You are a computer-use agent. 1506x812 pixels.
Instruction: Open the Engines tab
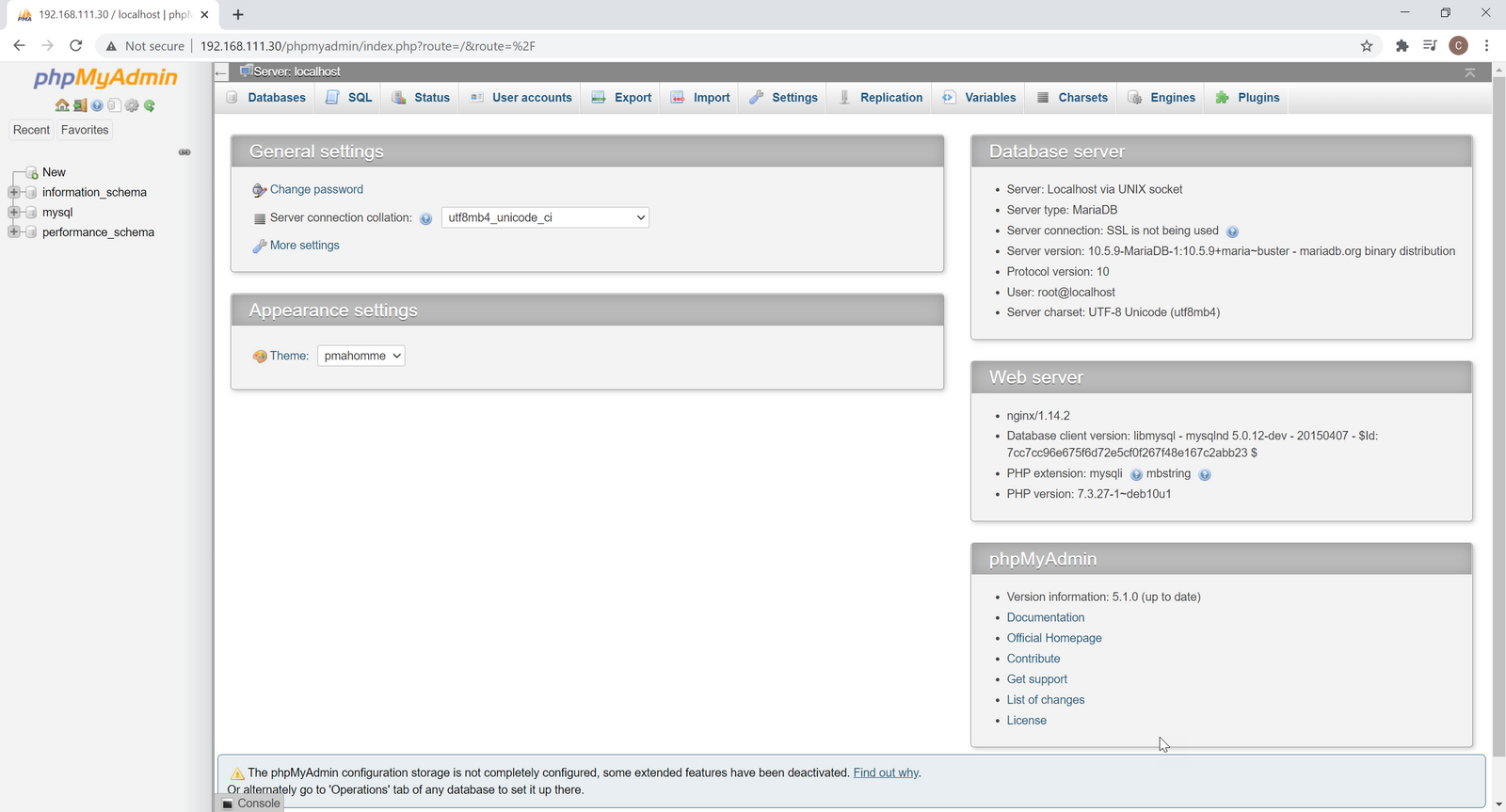1162,98
